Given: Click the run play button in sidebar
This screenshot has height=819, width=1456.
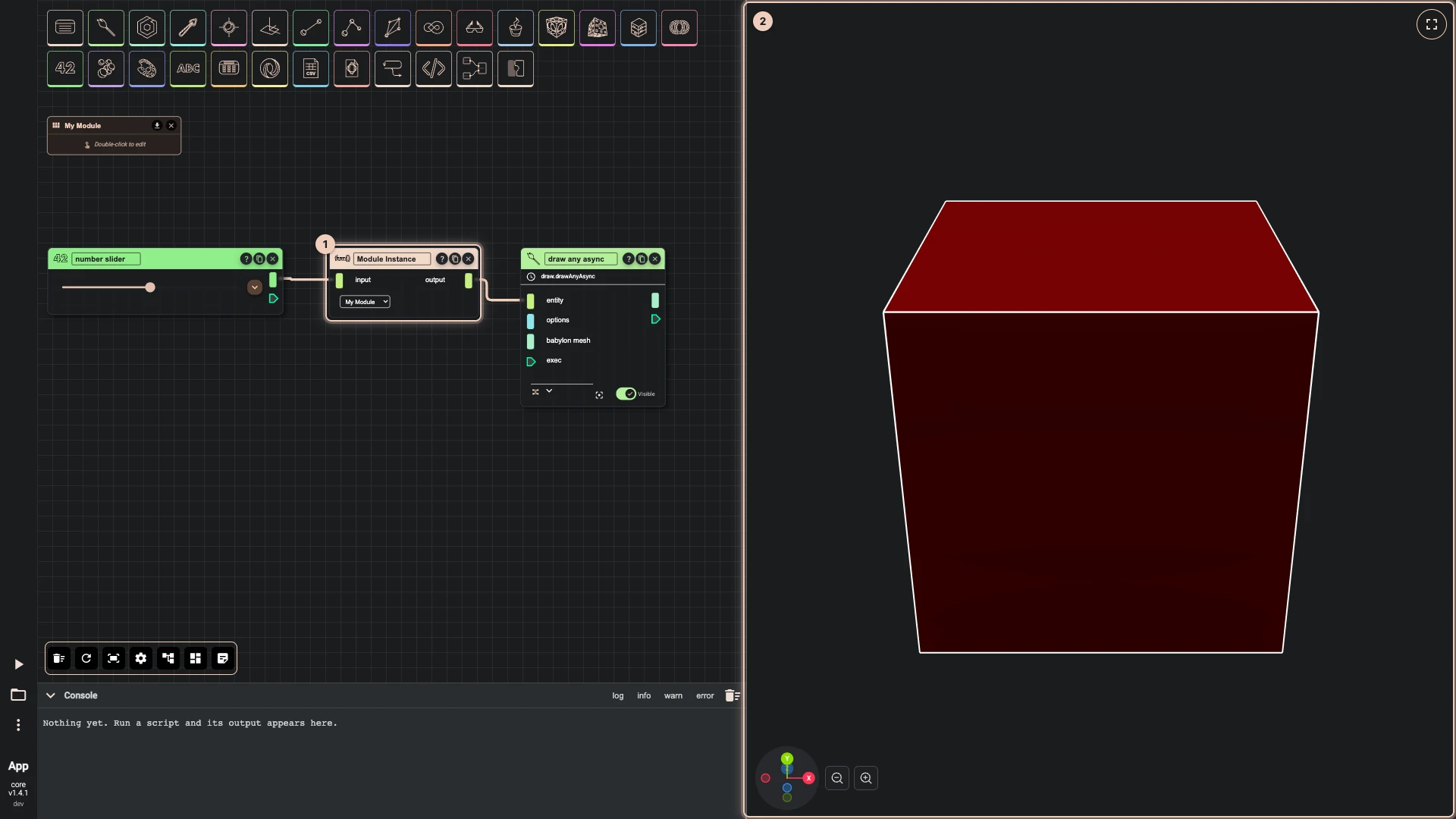Looking at the screenshot, I should click(19, 664).
